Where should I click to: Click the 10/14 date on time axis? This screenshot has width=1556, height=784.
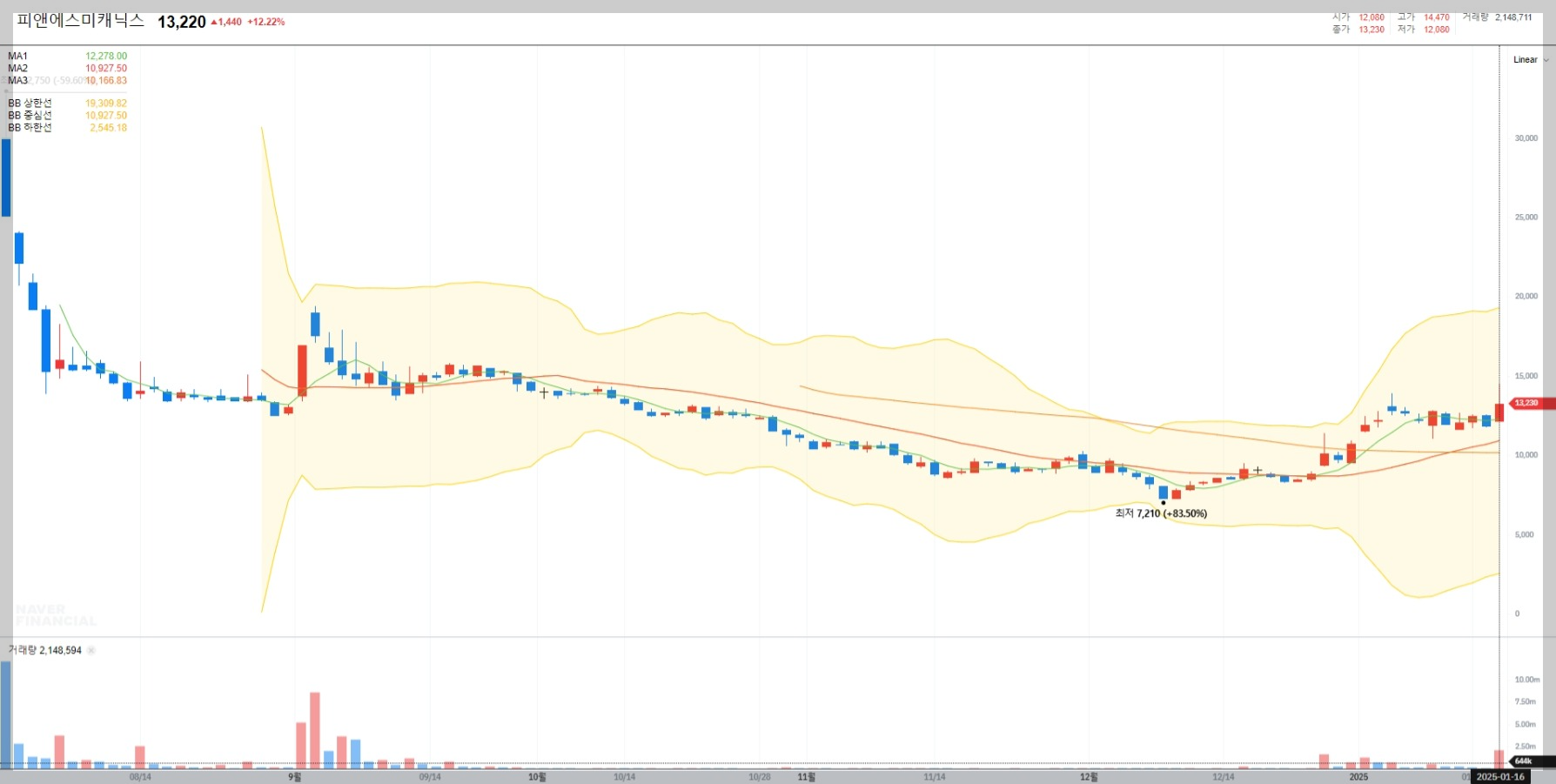pyautogui.click(x=624, y=777)
